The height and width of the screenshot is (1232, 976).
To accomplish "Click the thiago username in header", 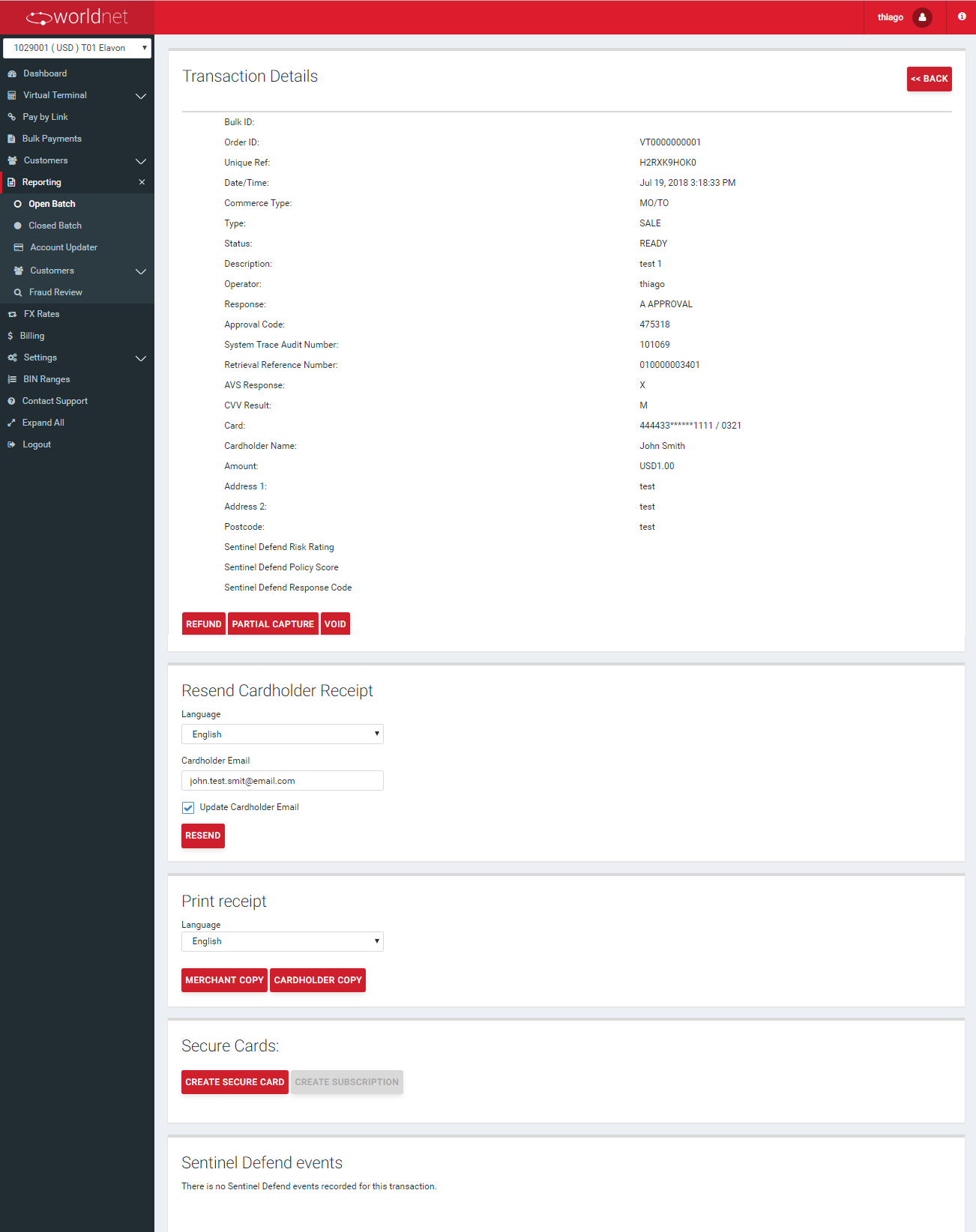I will point(891,17).
